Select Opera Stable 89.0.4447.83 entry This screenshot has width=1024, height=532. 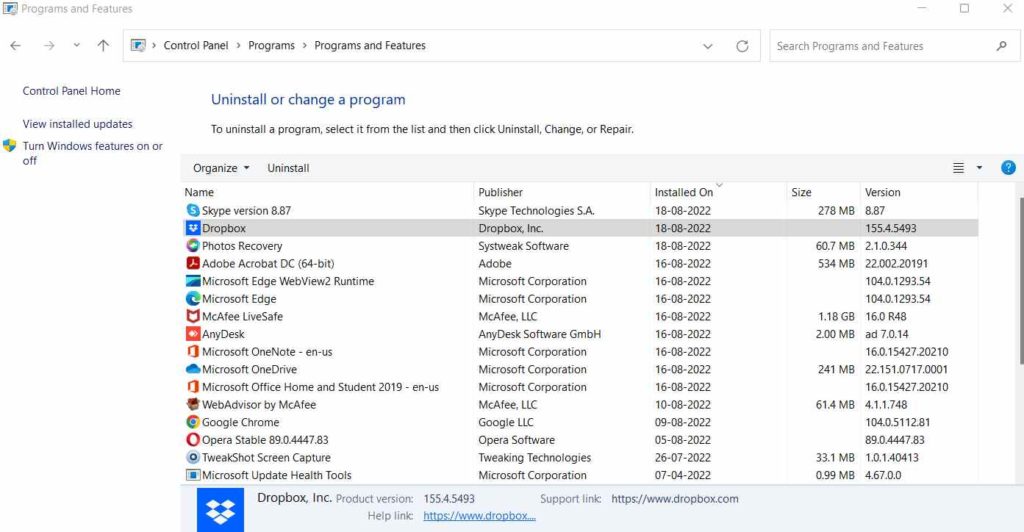click(265, 439)
